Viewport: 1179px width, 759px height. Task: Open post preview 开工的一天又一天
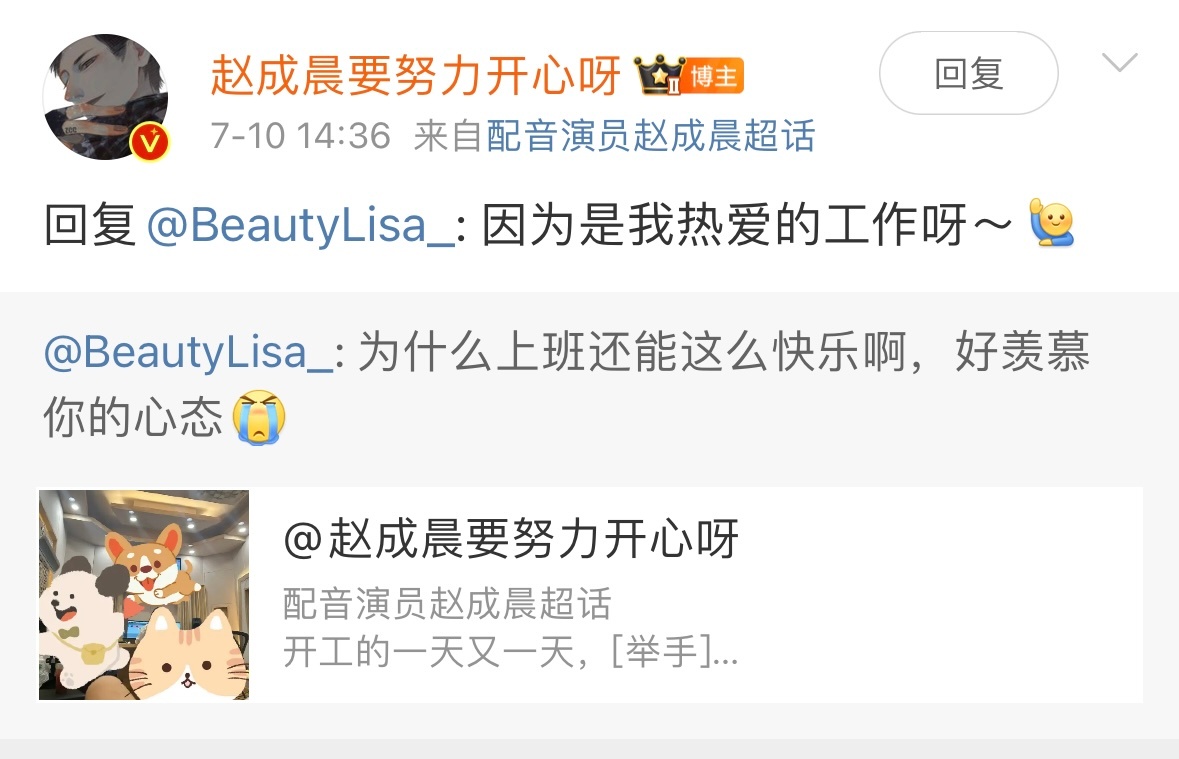click(511, 651)
